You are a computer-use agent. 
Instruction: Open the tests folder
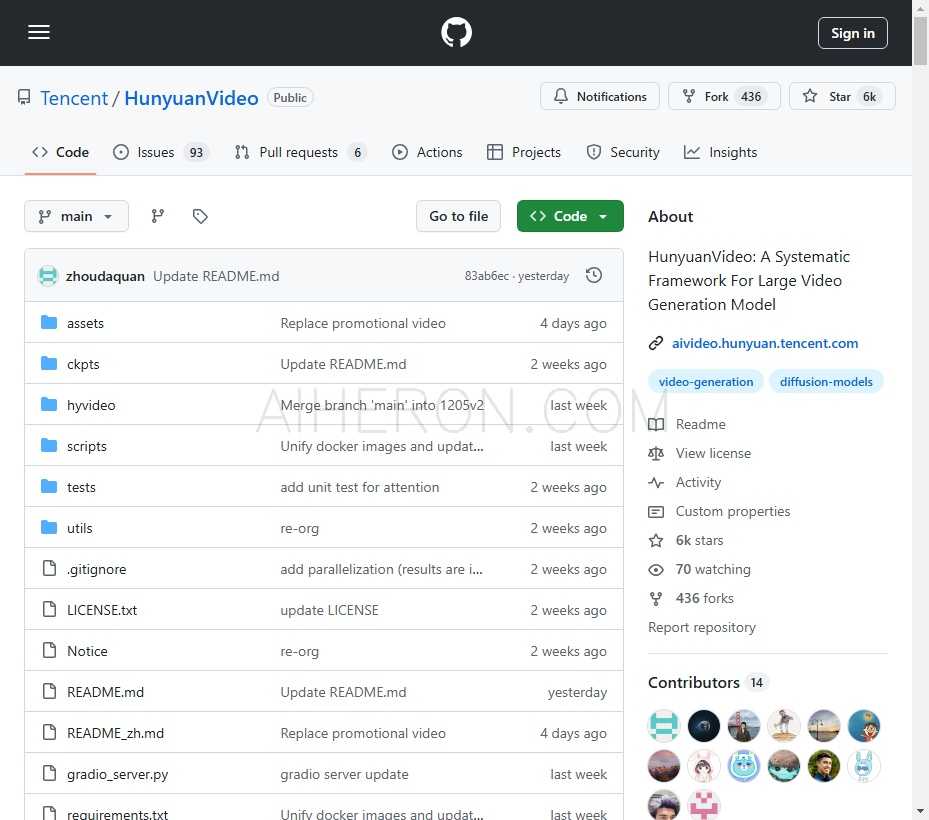click(81, 487)
